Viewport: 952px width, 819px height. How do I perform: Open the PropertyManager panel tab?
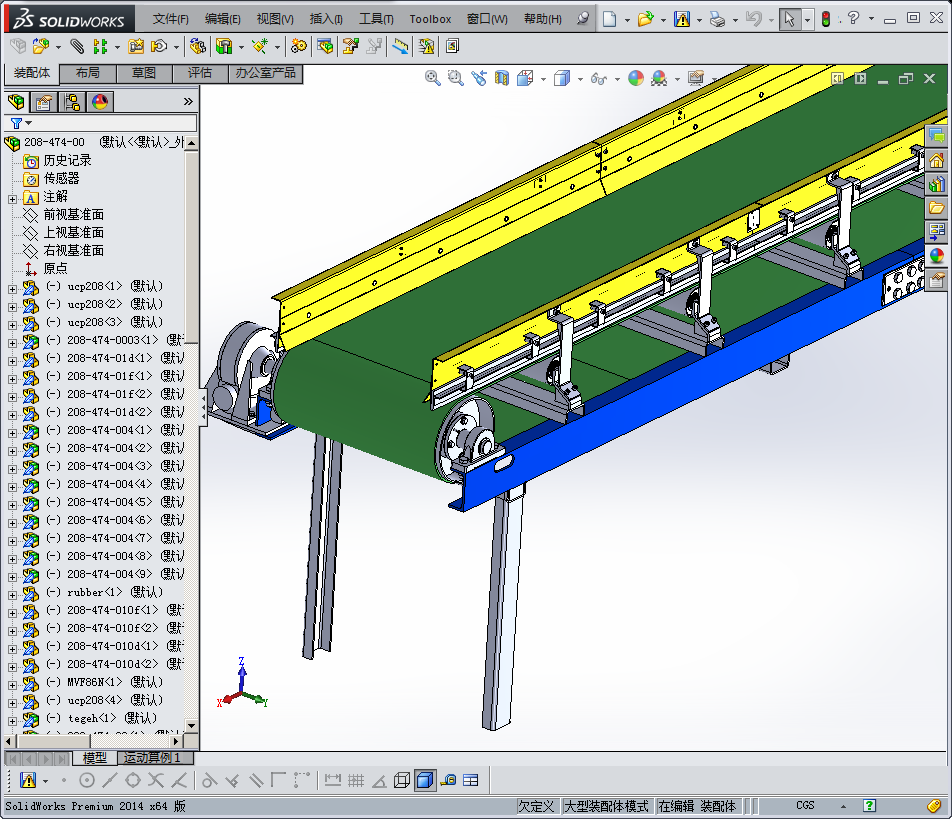pos(43,101)
